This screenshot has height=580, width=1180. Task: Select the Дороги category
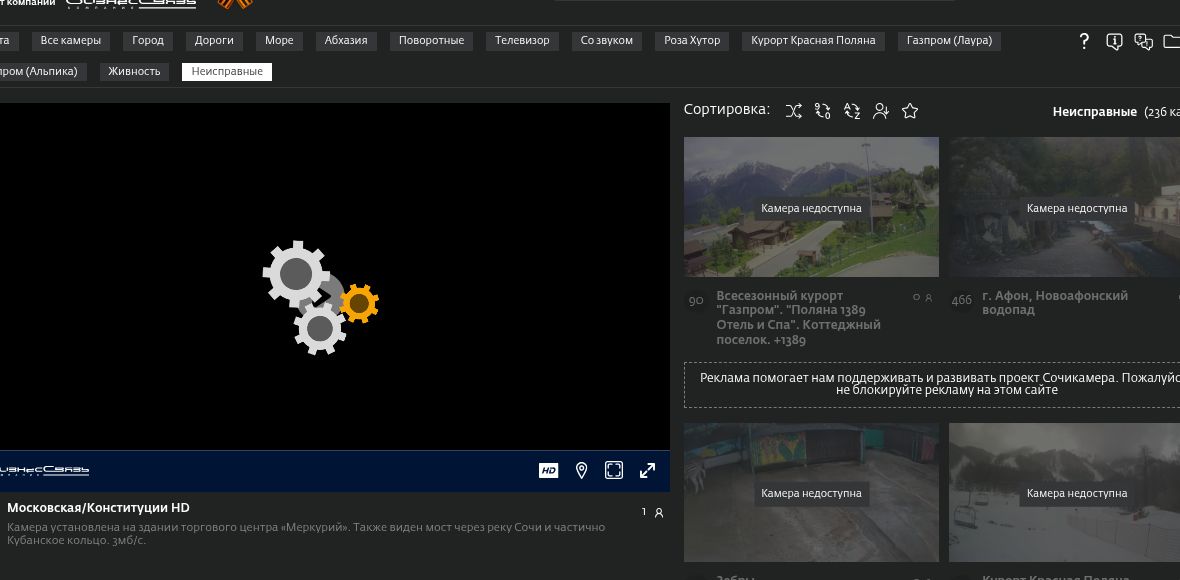pyautogui.click(x=214, y=41)
